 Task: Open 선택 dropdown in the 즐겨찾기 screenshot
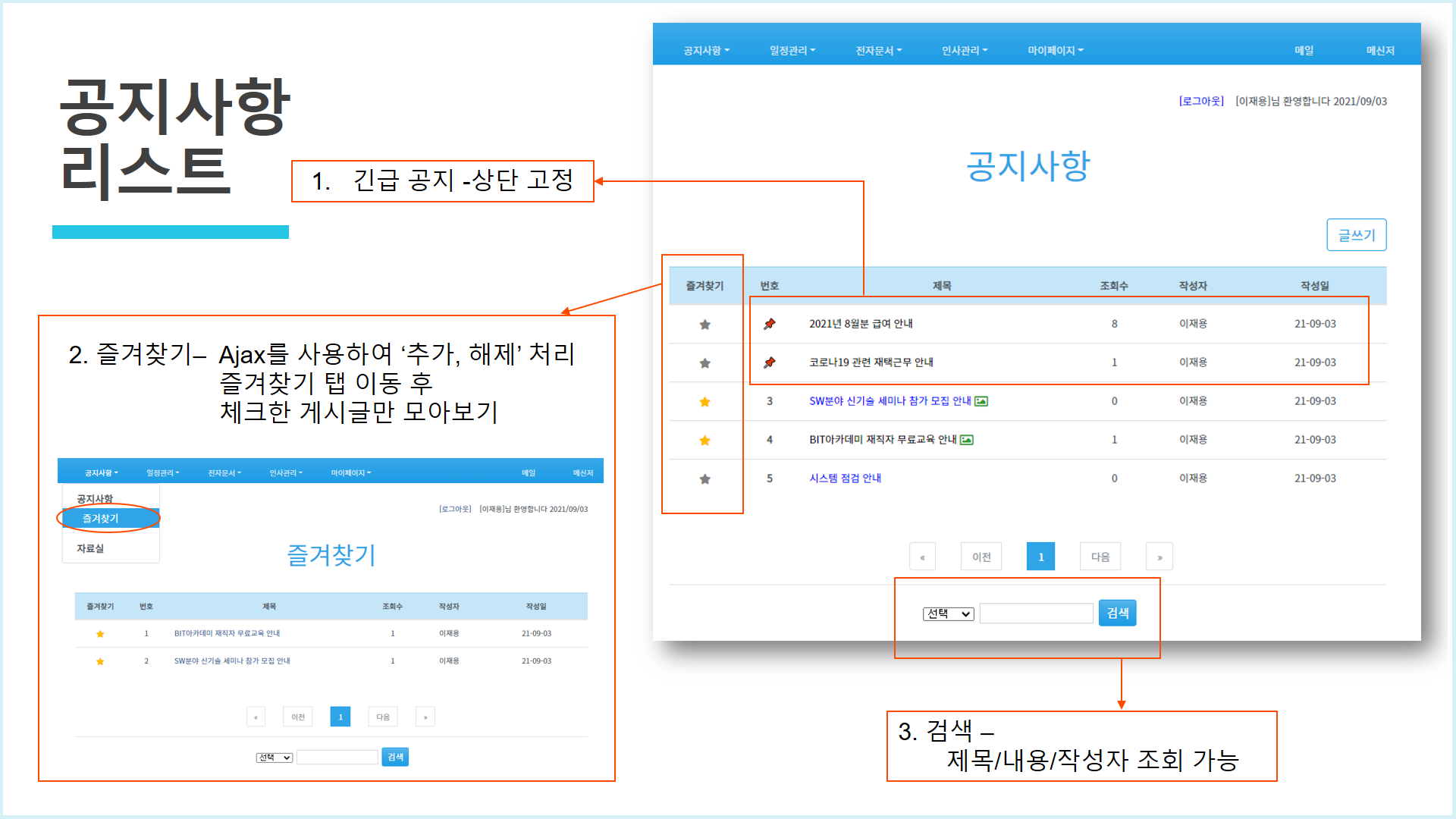pos(275,758)
